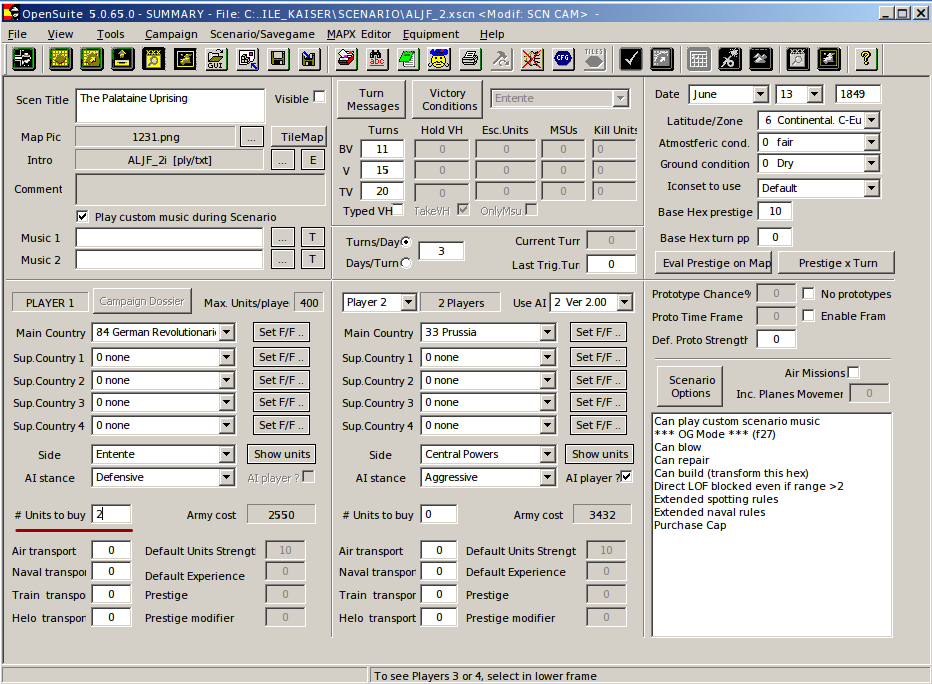The height and width of the screenshot is (684, 932).
Task: Click the gray grid table toolbar icon
Action: [x=698, y=59]
